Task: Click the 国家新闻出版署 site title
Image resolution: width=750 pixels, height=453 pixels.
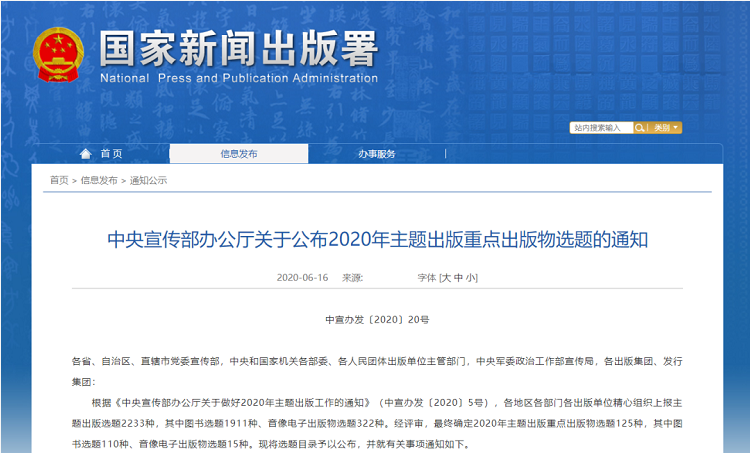Action: click(239, 48)
